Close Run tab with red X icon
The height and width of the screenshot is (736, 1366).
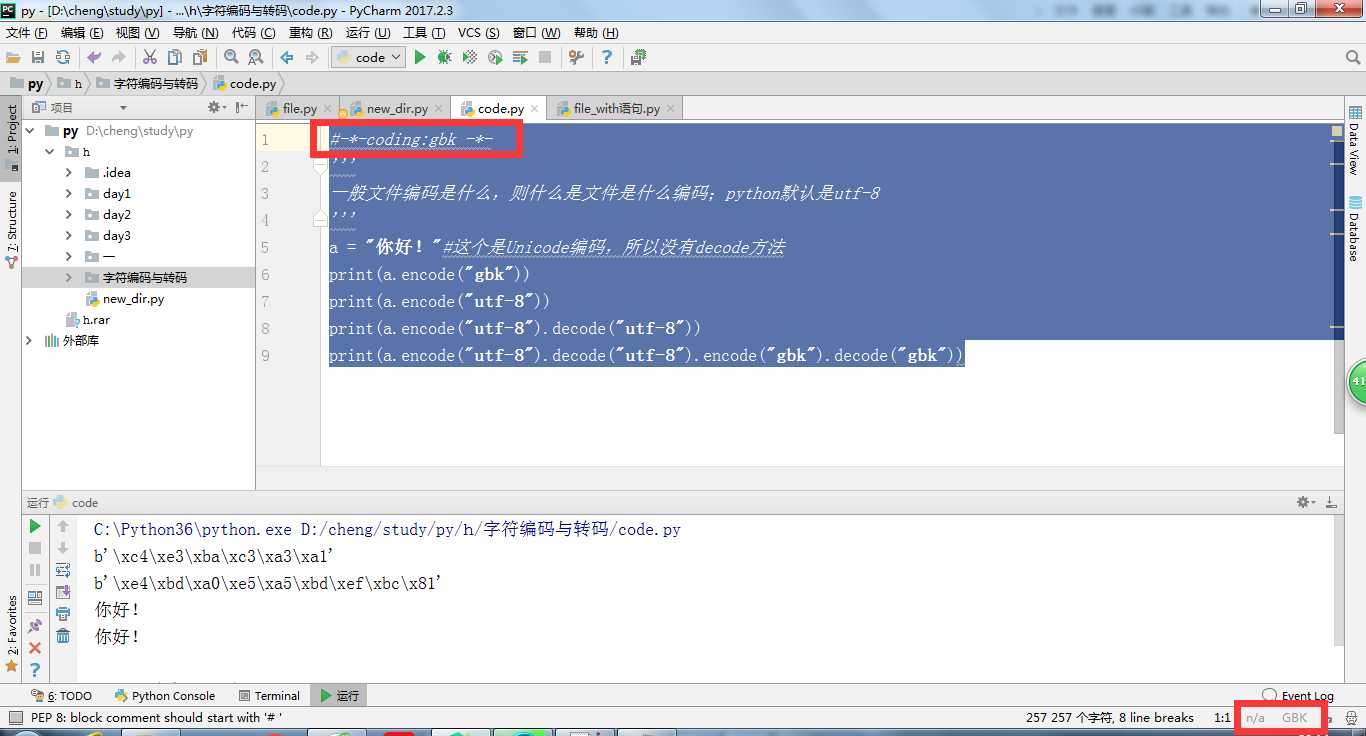(x=35, y=648)
